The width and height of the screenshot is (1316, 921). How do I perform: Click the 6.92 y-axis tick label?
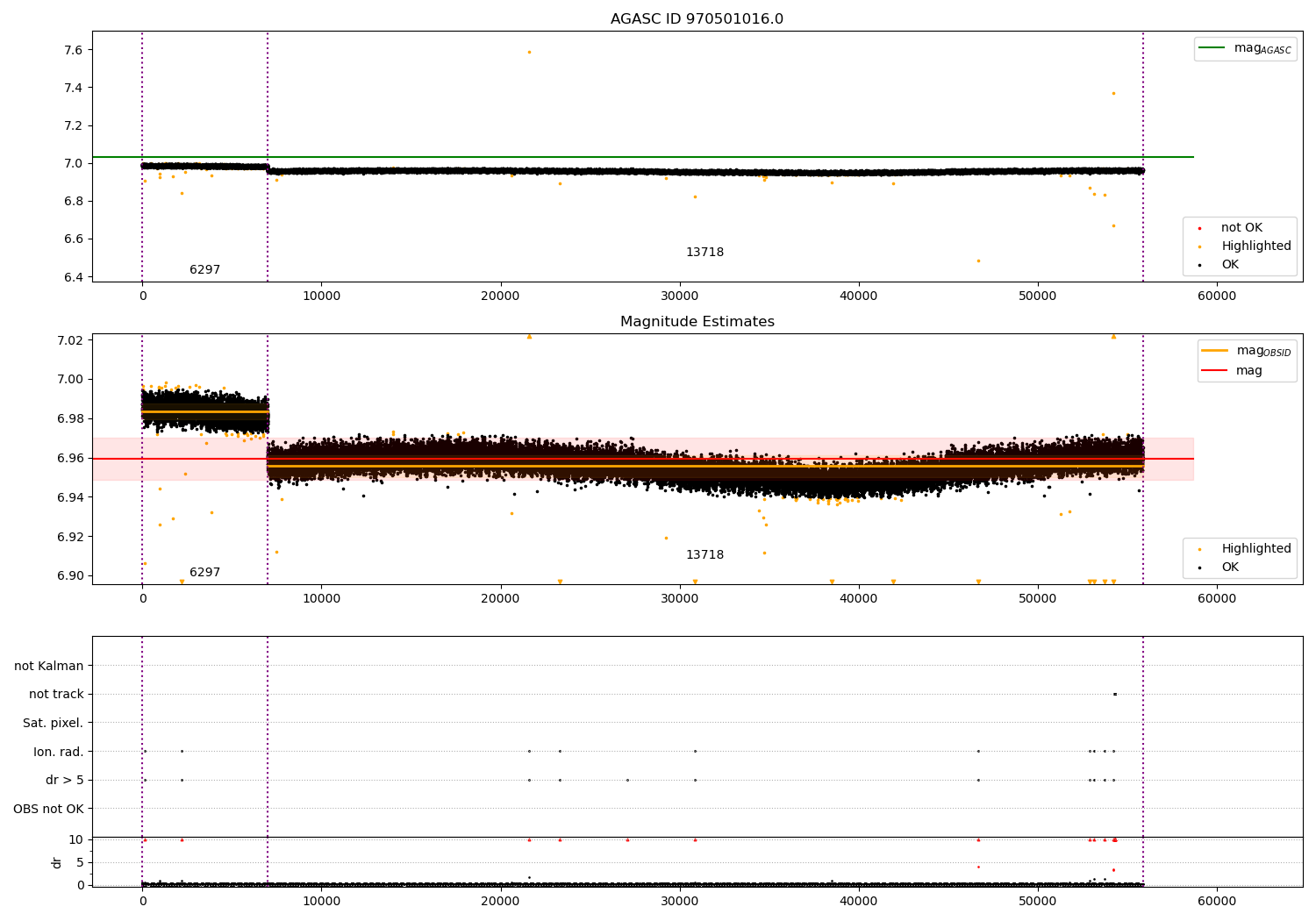(x=69, y=537)
